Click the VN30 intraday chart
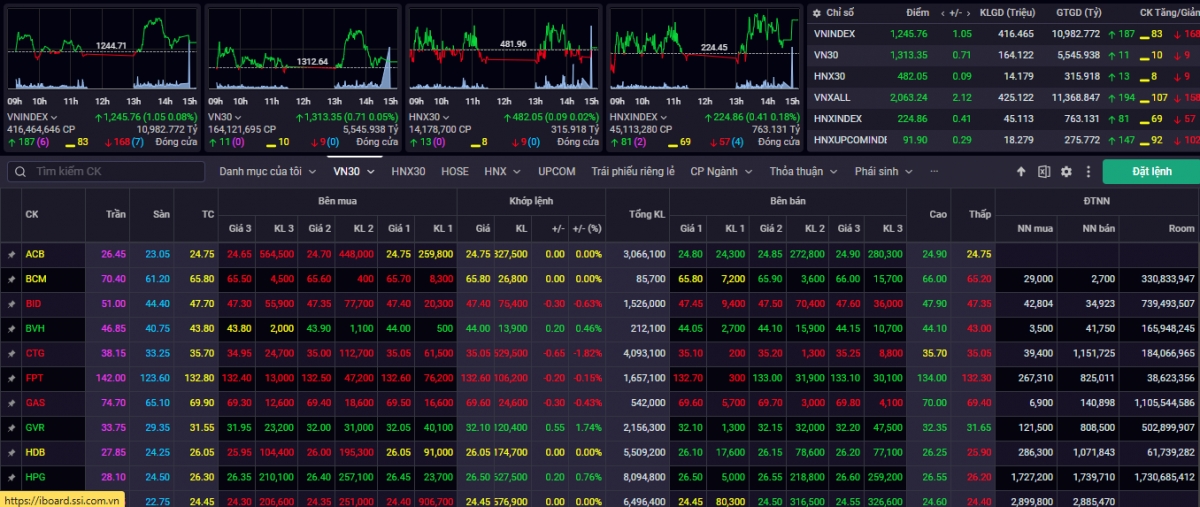1200x507 pixels. [x=304, y=50]
